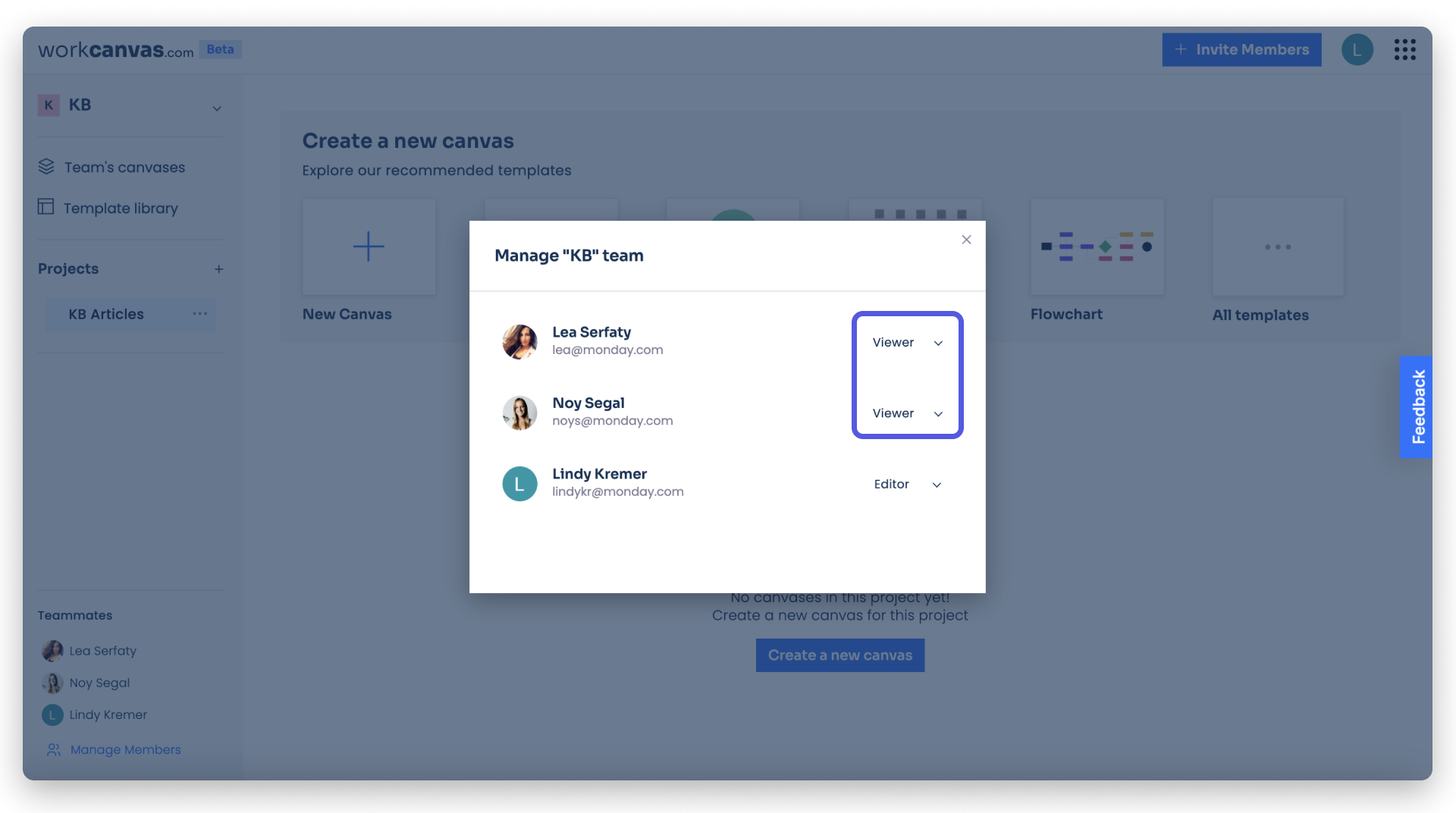Open the apps grid menu icon
The height and width of the screenshot is (813, 1456).
(x=1406, y=49)
